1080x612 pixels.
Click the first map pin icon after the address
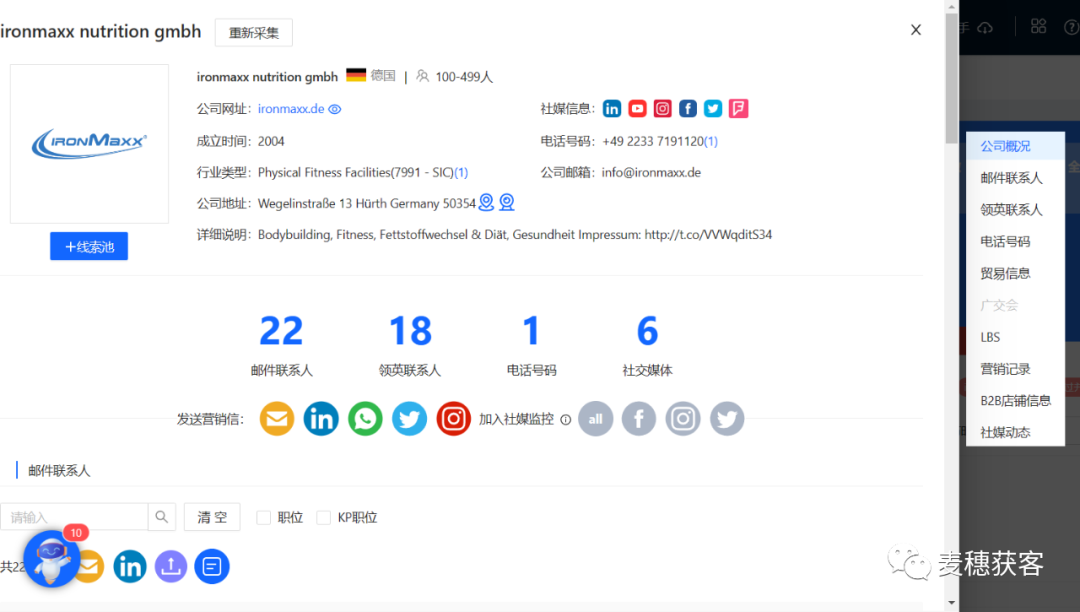click(x=486, y=202)
